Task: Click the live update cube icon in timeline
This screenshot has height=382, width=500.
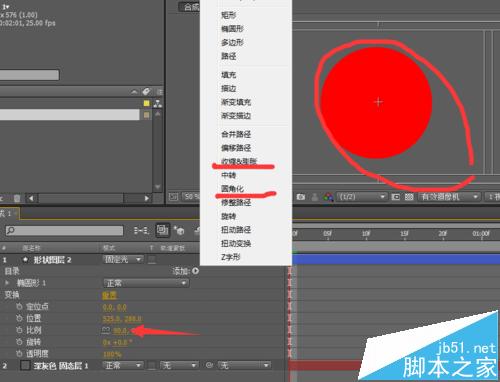Action: tap(180, 230)
